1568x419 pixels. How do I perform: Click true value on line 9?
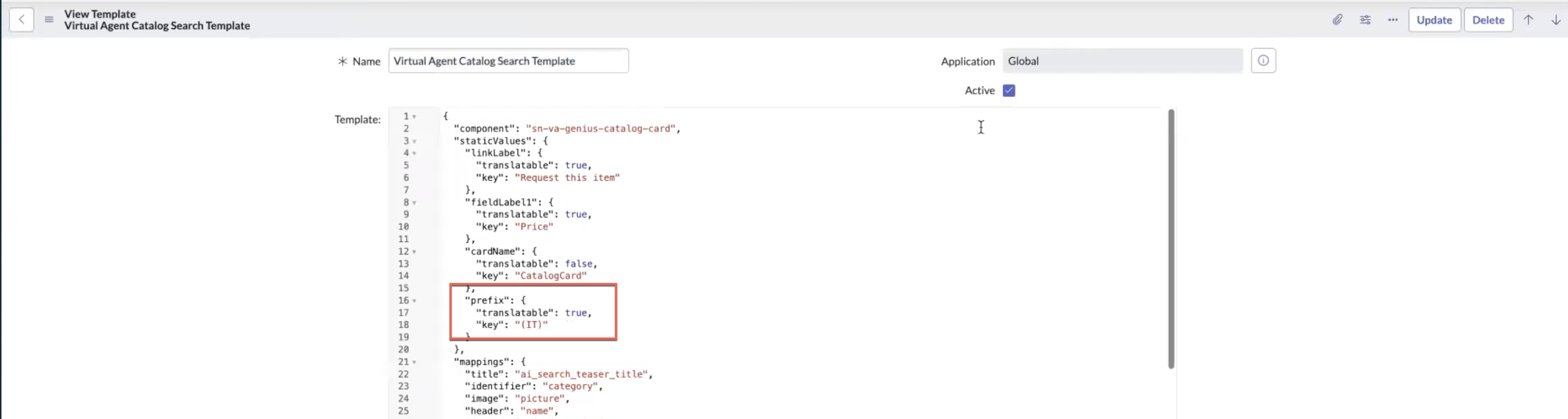(576, 214)
